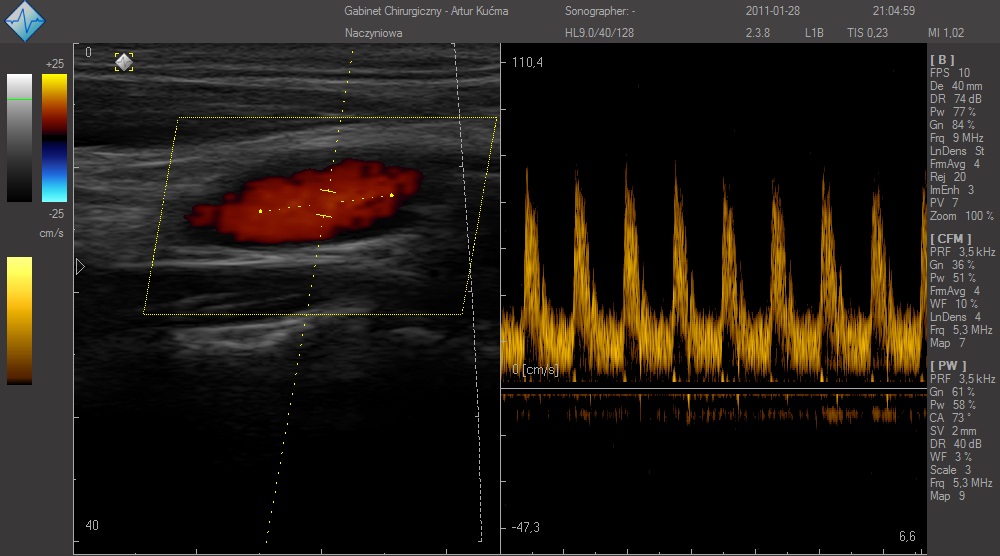Click the TIS 0,23 thermal index

tap(867, 33)
